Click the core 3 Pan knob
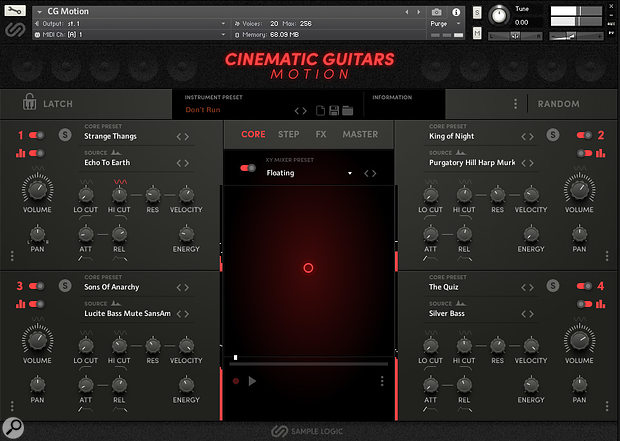 click(38, 384)
